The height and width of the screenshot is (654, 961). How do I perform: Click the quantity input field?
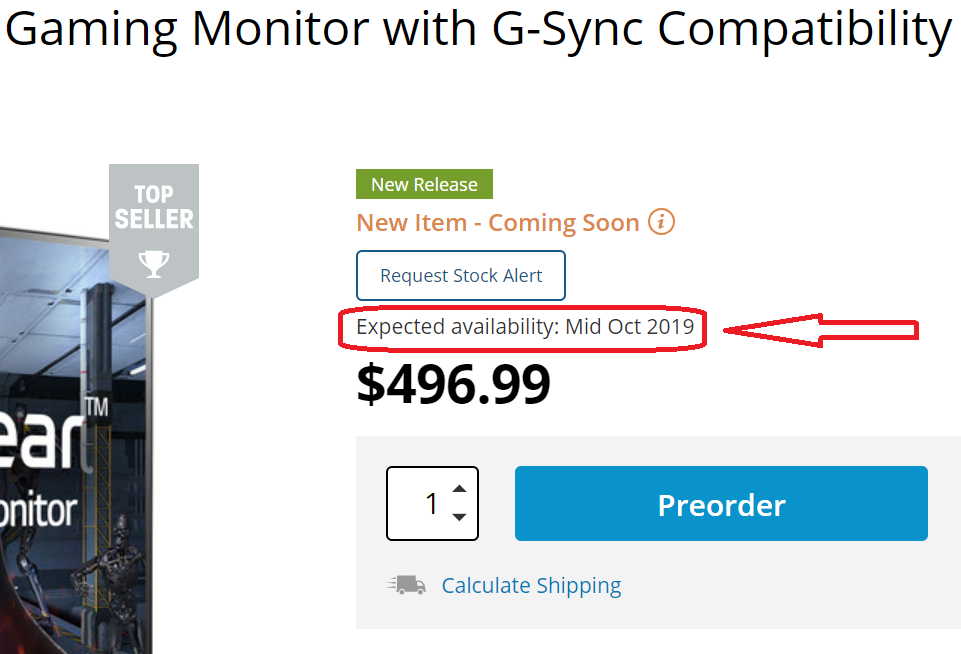[x=422, y=503]
